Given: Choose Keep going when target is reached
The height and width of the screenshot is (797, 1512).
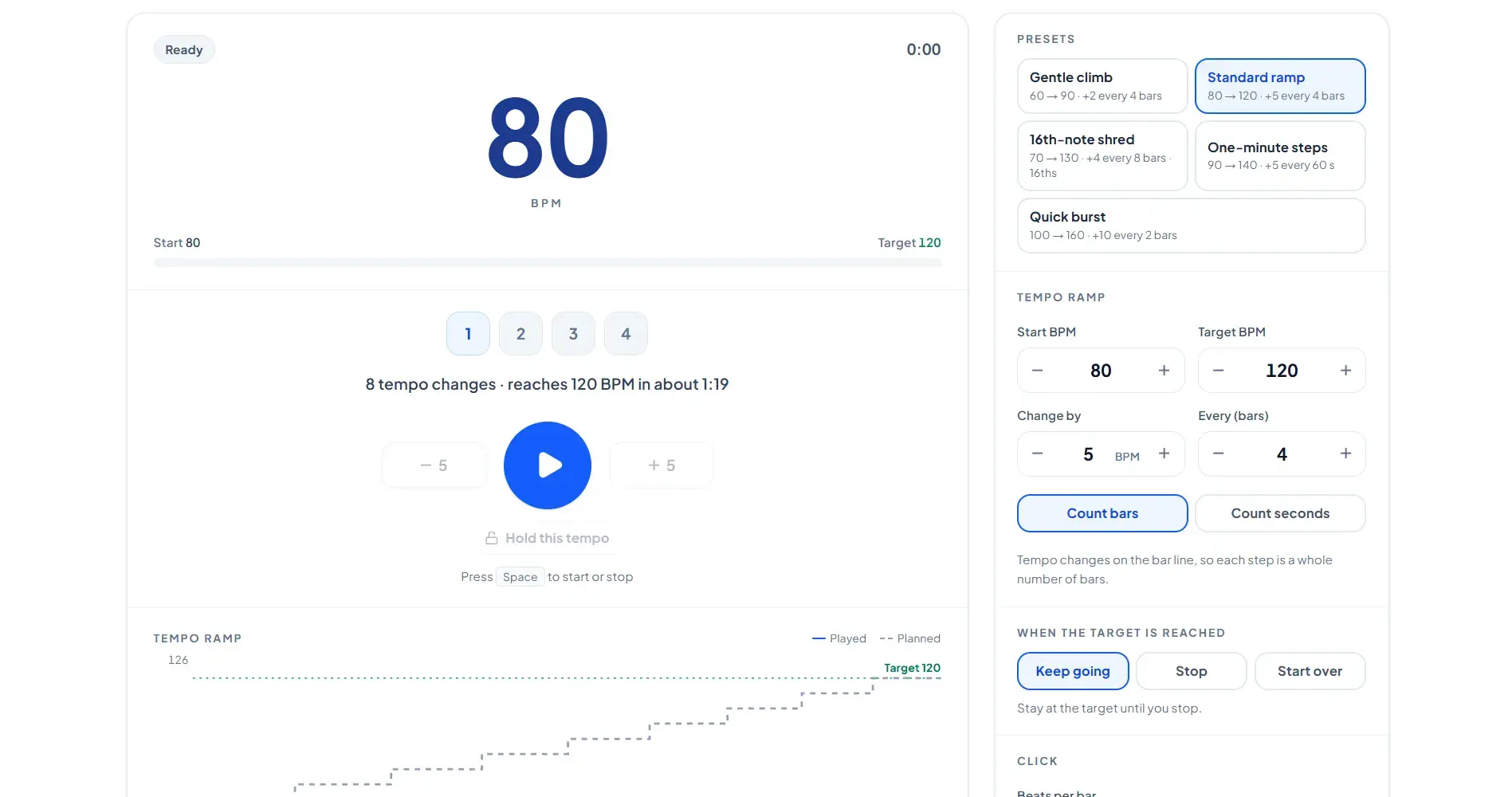Looking at the screenshot, I should click(1073, 671).
